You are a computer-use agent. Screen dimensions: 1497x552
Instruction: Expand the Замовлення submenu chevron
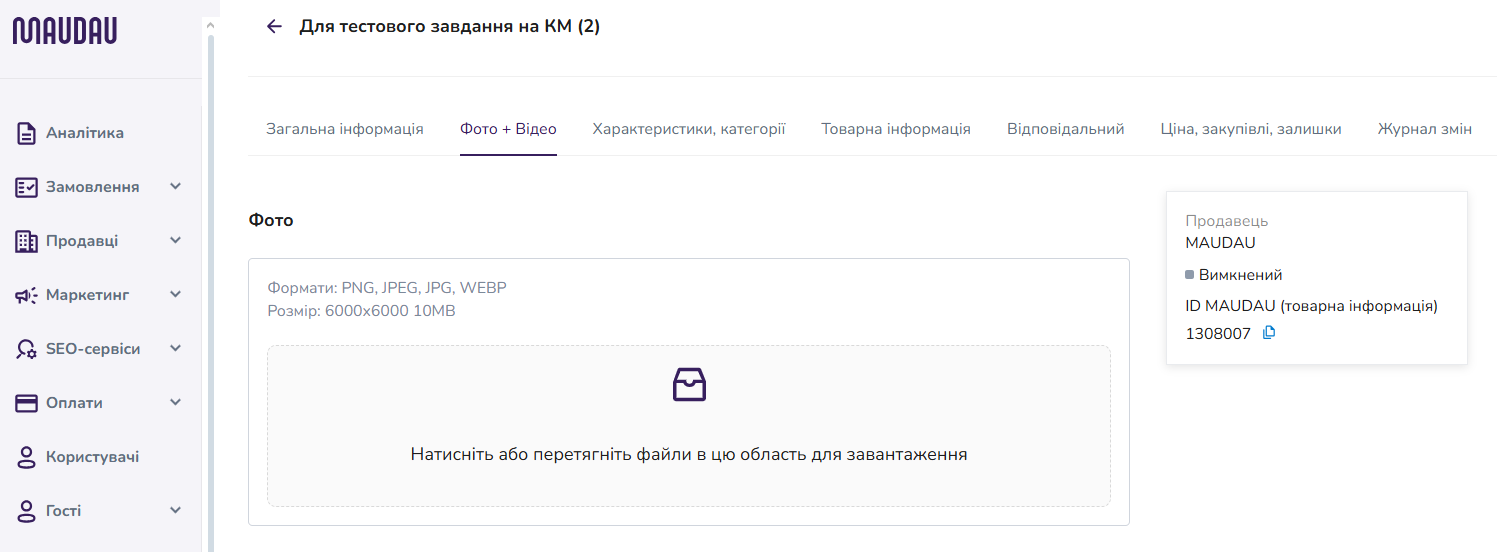(176, 187)
